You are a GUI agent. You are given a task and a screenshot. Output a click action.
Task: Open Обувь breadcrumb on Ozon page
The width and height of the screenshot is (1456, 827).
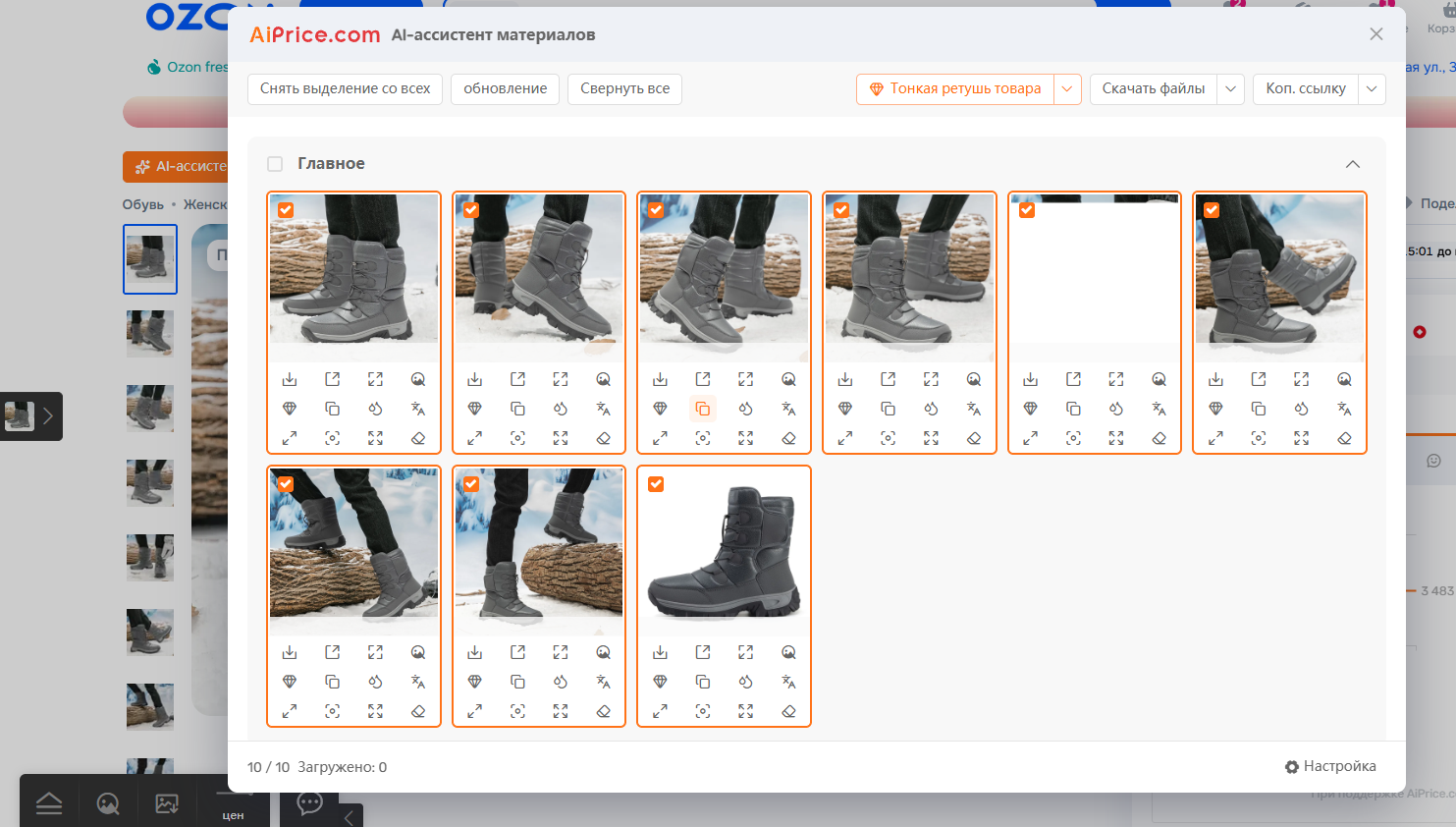click(x=143, y=204)
